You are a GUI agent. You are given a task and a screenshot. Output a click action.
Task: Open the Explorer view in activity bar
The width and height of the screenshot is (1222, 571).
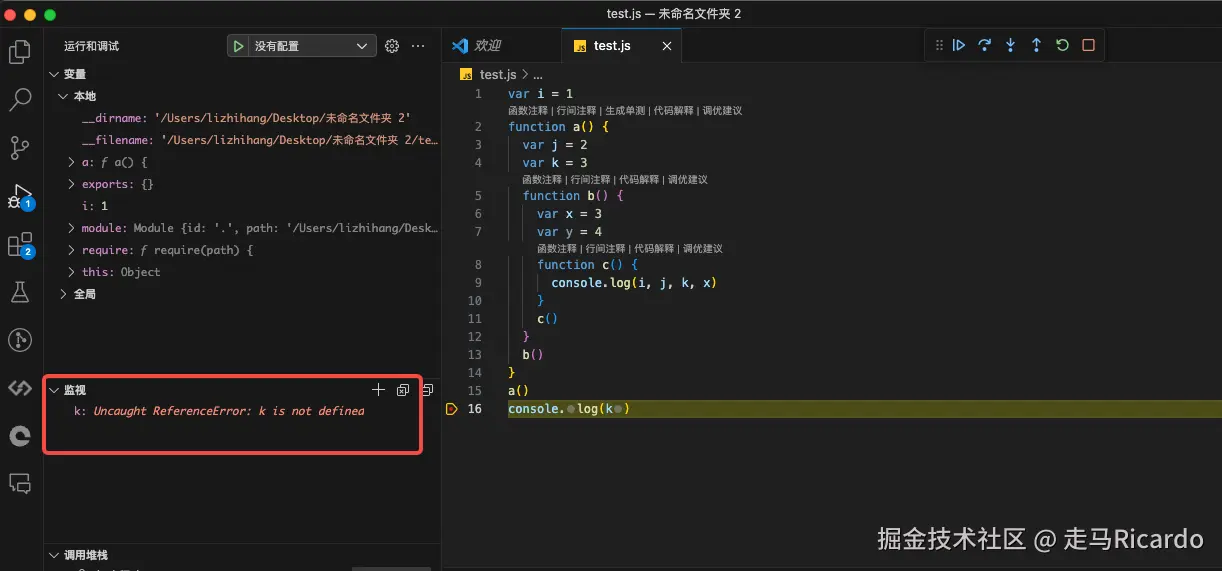[20, 52]
